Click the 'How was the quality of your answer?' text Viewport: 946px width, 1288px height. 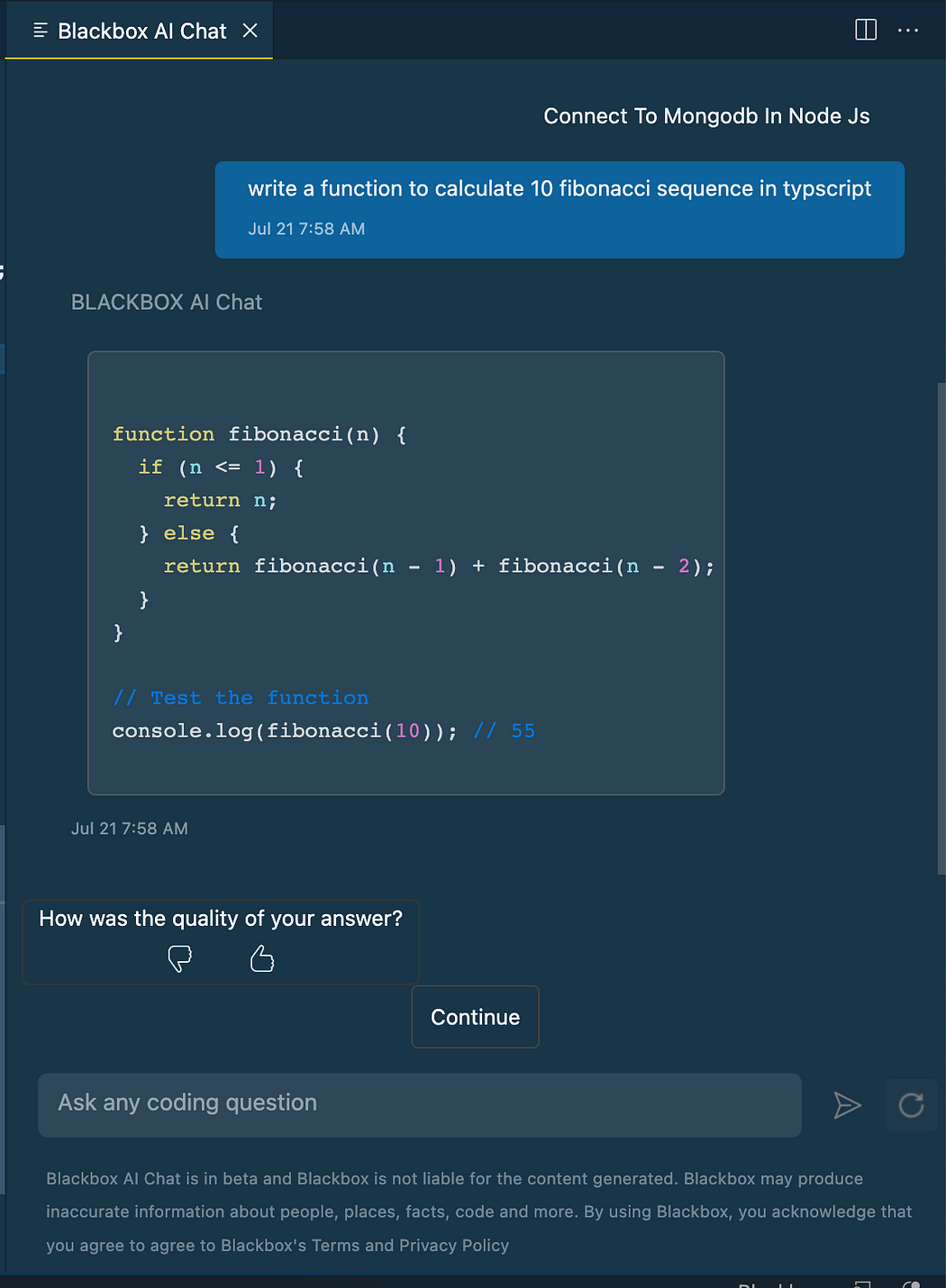tap(221, 919)
